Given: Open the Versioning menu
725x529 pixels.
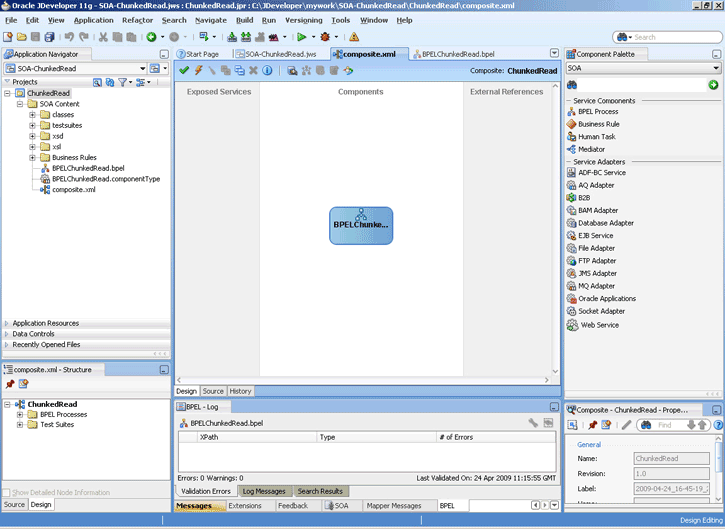Looking at the screenshot, I should point(303,20).
